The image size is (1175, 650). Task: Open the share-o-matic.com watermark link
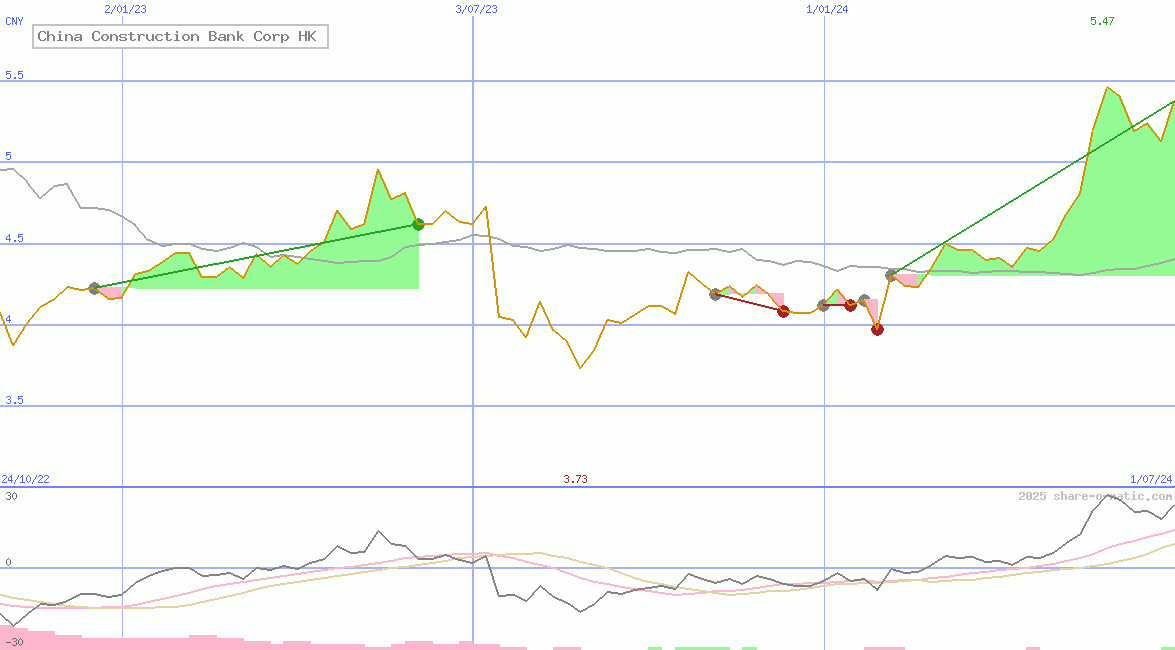coord(1094,496)
